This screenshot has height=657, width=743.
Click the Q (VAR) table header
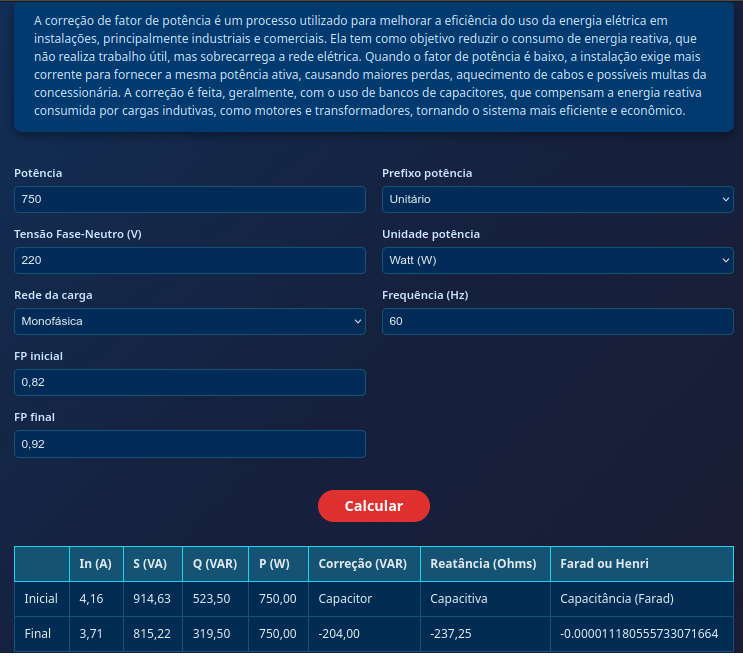pos(215,564)
